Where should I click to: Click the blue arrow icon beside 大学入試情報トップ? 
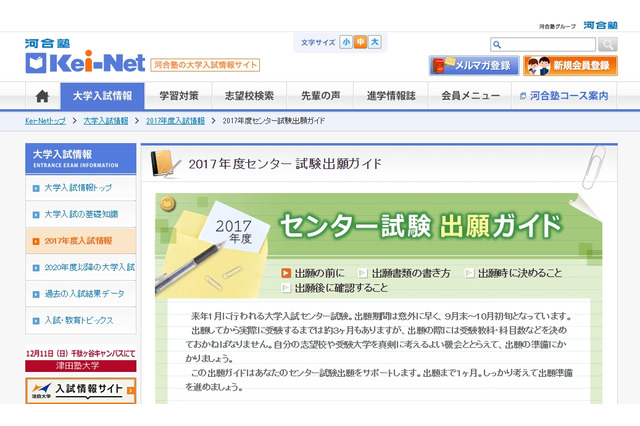(x=36, y=189)
